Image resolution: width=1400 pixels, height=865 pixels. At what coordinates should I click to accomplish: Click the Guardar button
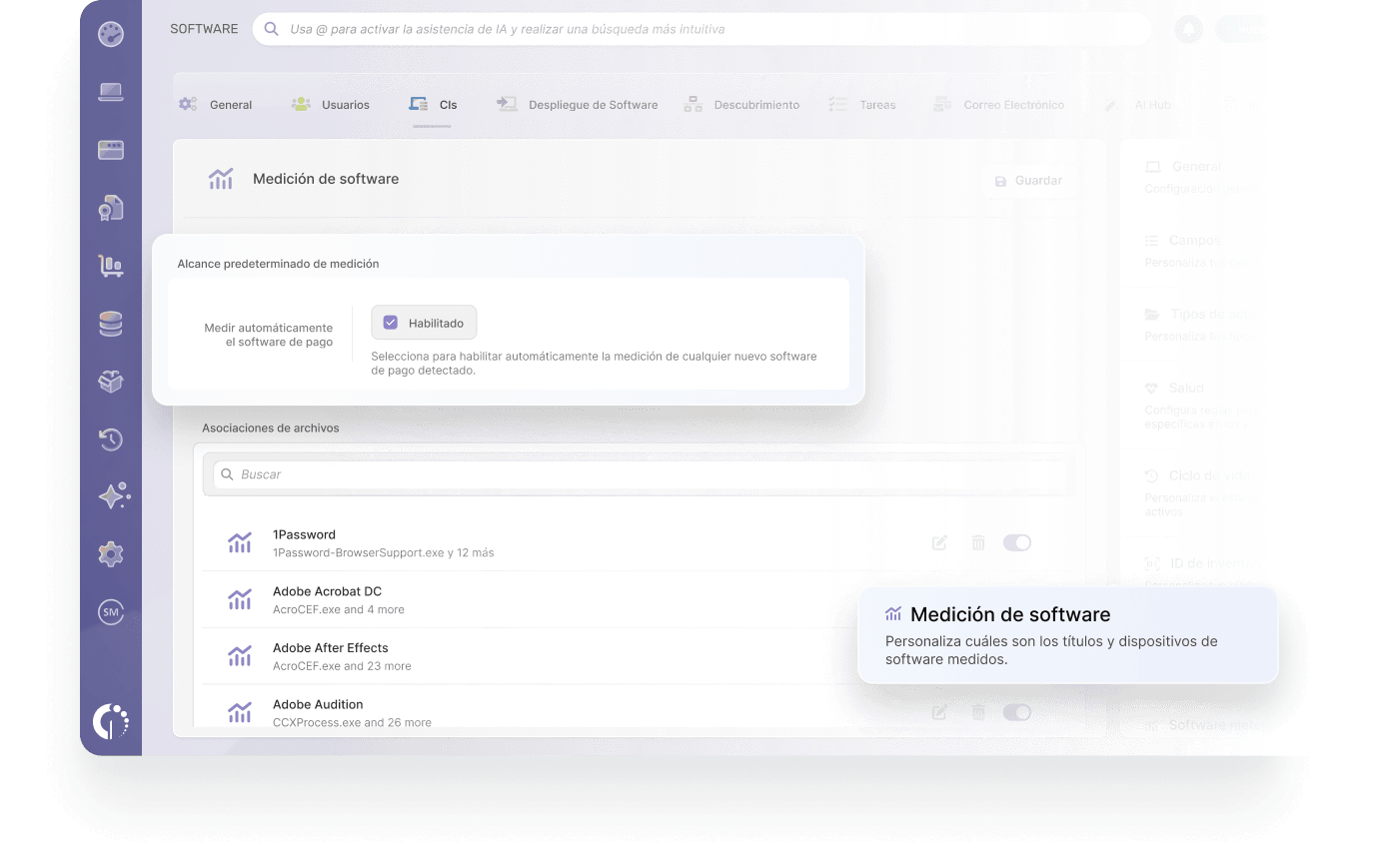(1028, 181)
